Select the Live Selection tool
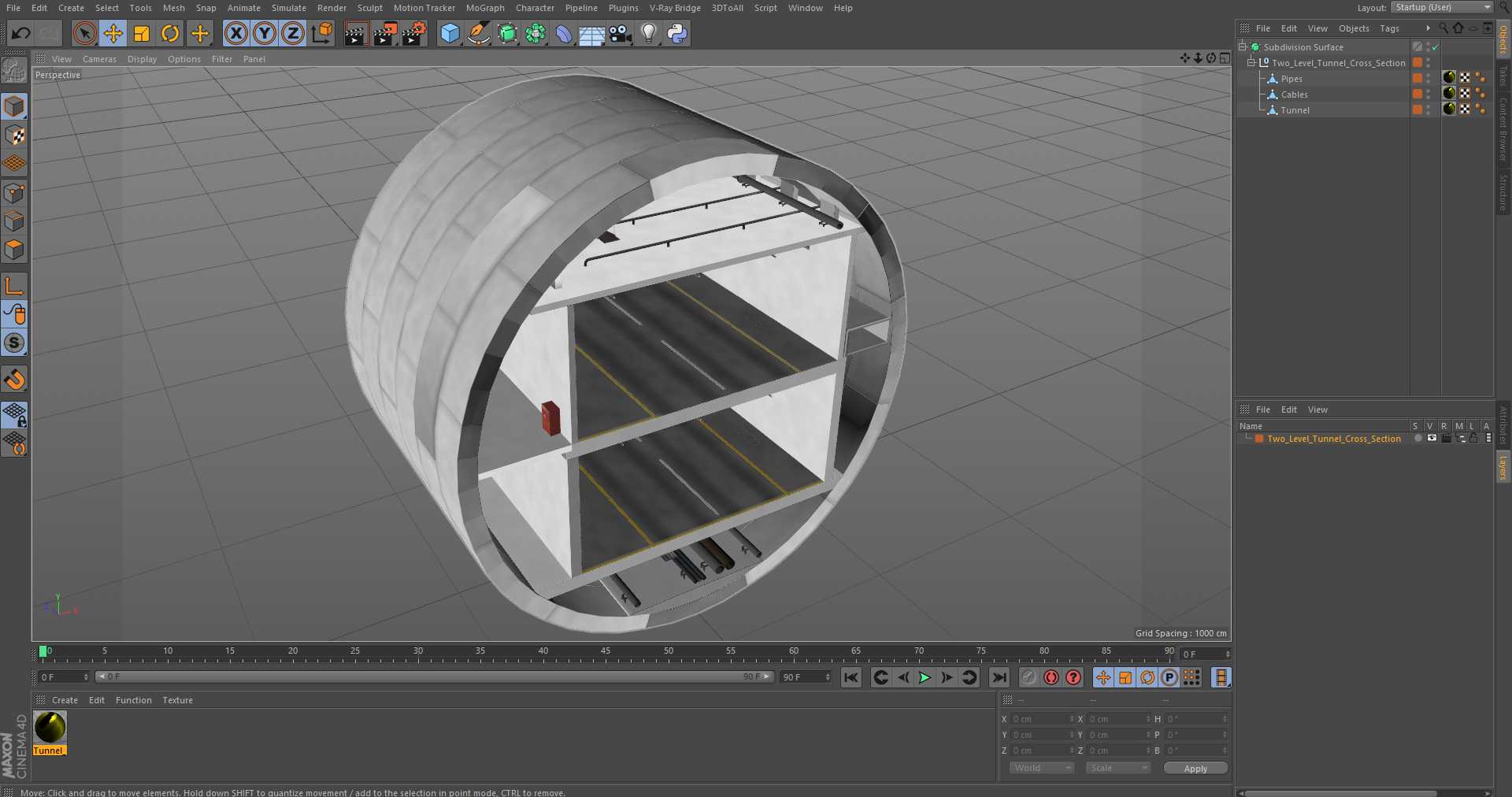This screenshot has height=797, width=1512. 84,33
